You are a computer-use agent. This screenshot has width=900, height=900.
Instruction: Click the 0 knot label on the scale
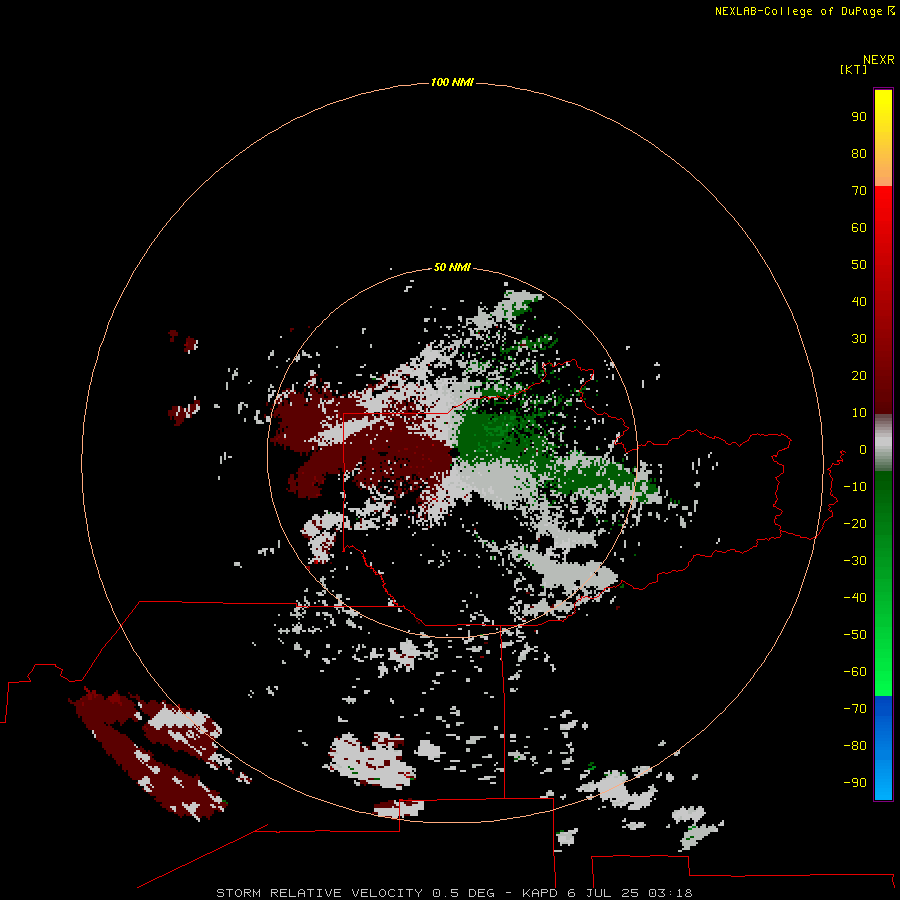coord(862,449)
